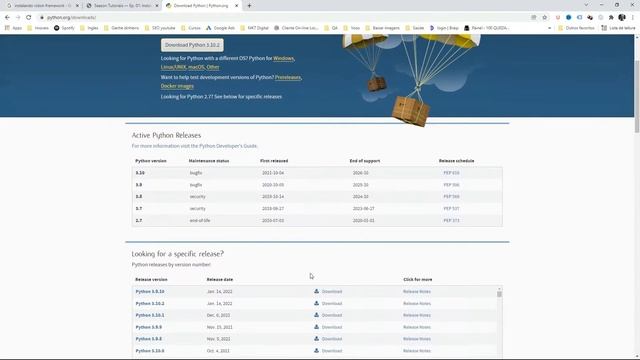640x360 pixels.
Task: Open the Google Ads bookmark
Action: coord(220,28)
